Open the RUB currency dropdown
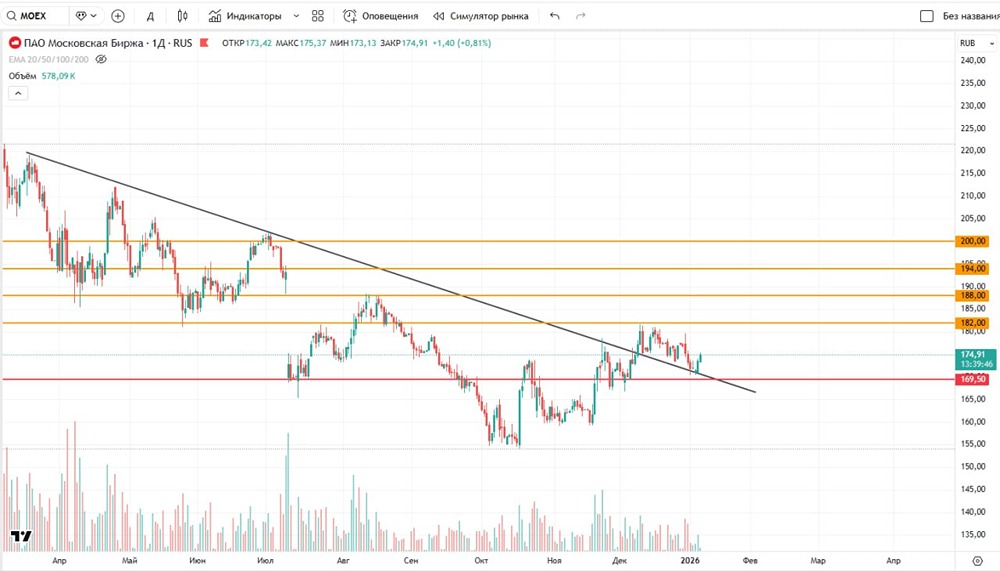This screenshot has height=571, width=1000. click(976, 43)
